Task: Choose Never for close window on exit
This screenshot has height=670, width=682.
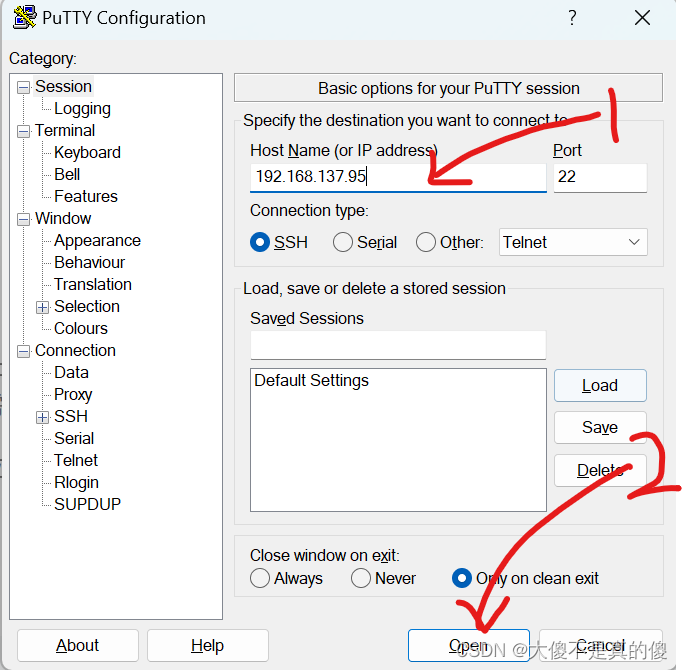Action: coord(361,578)
